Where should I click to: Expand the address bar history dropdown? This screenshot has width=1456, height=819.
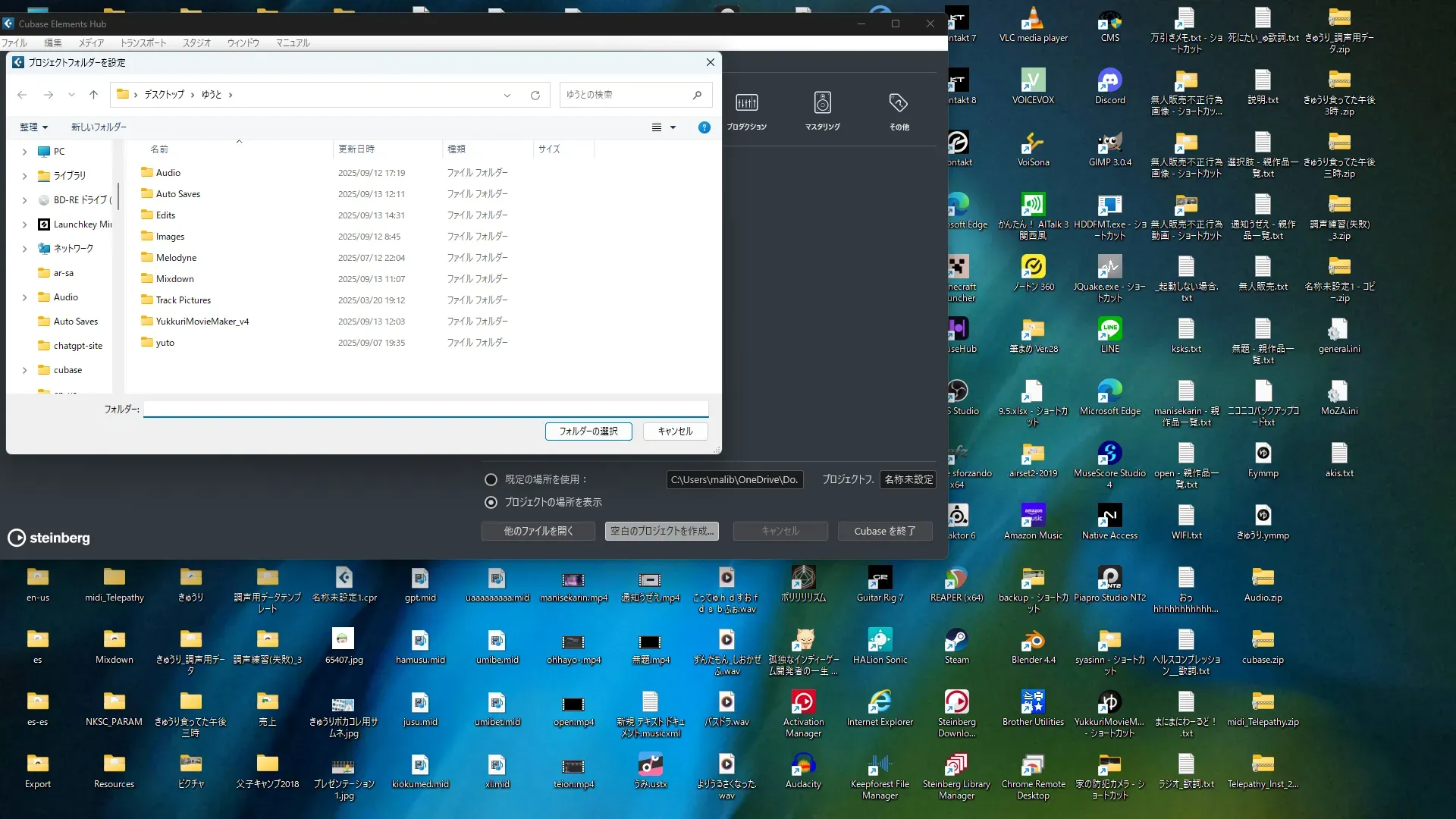coord(507,96)
